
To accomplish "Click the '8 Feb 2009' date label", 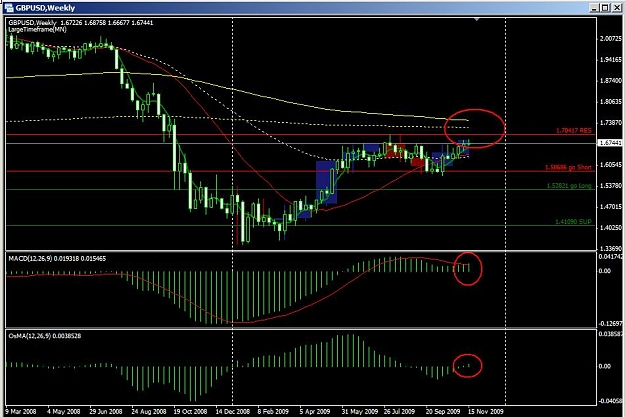I will coord(273,411).
